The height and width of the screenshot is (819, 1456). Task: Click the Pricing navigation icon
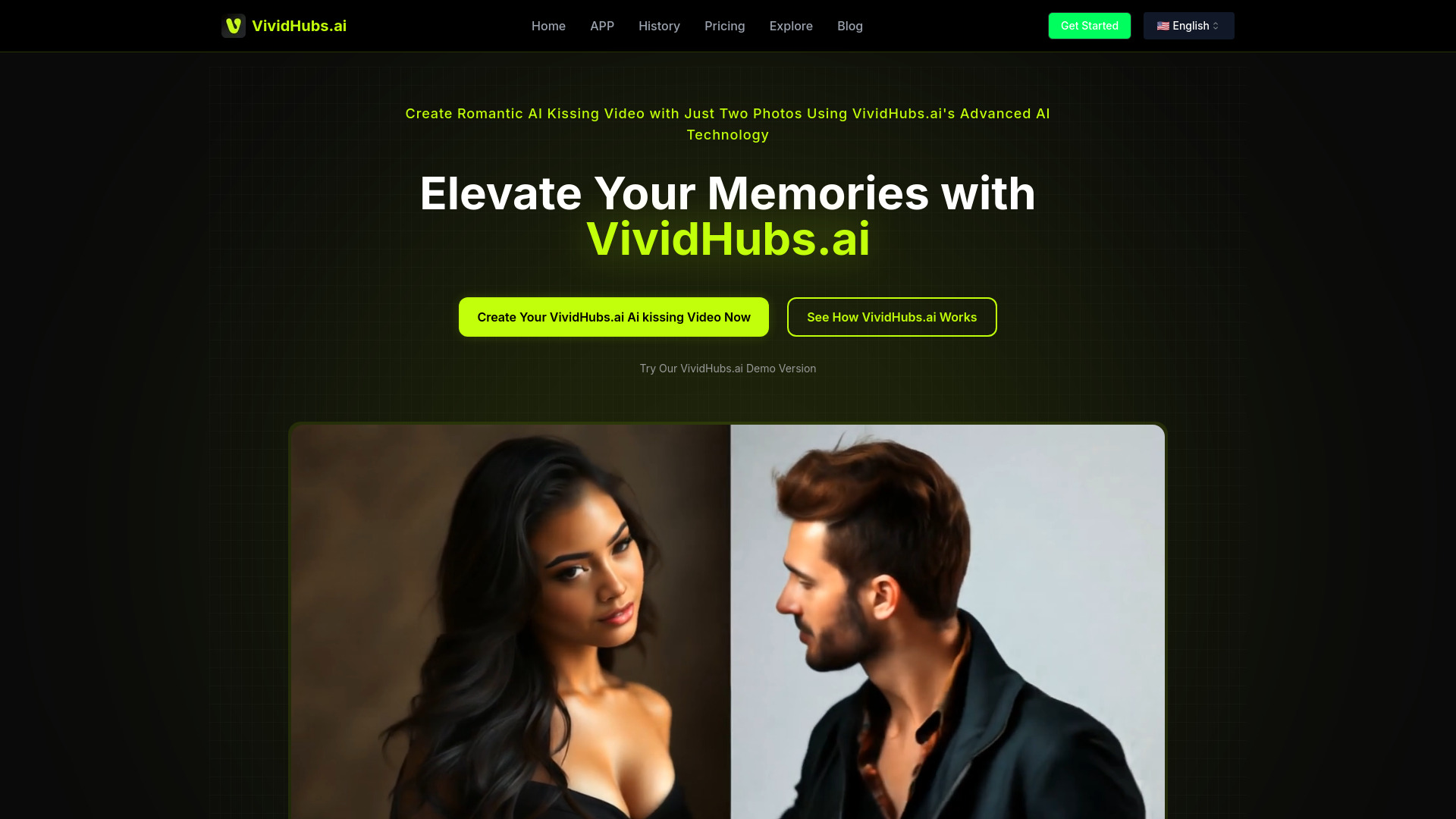724,25
